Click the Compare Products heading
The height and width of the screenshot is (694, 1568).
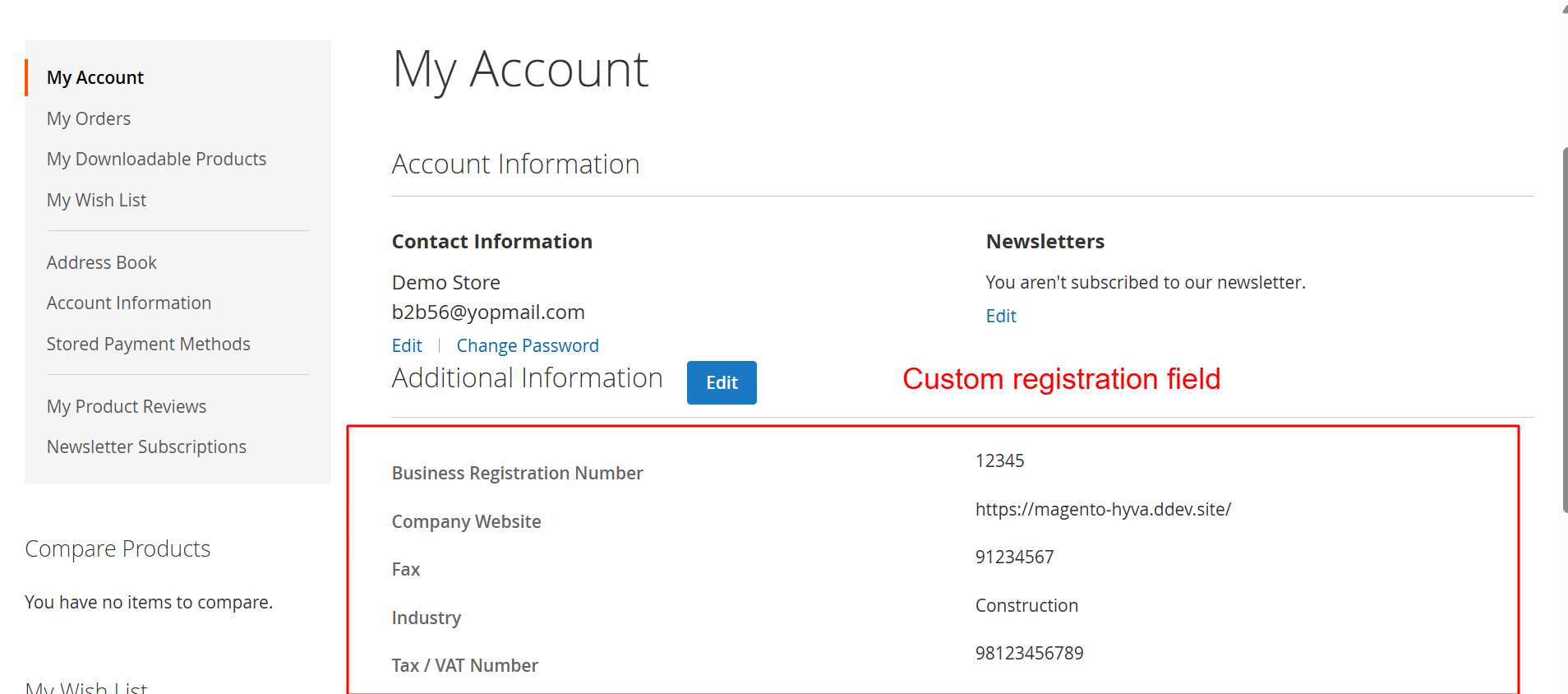tap(118, 548)
